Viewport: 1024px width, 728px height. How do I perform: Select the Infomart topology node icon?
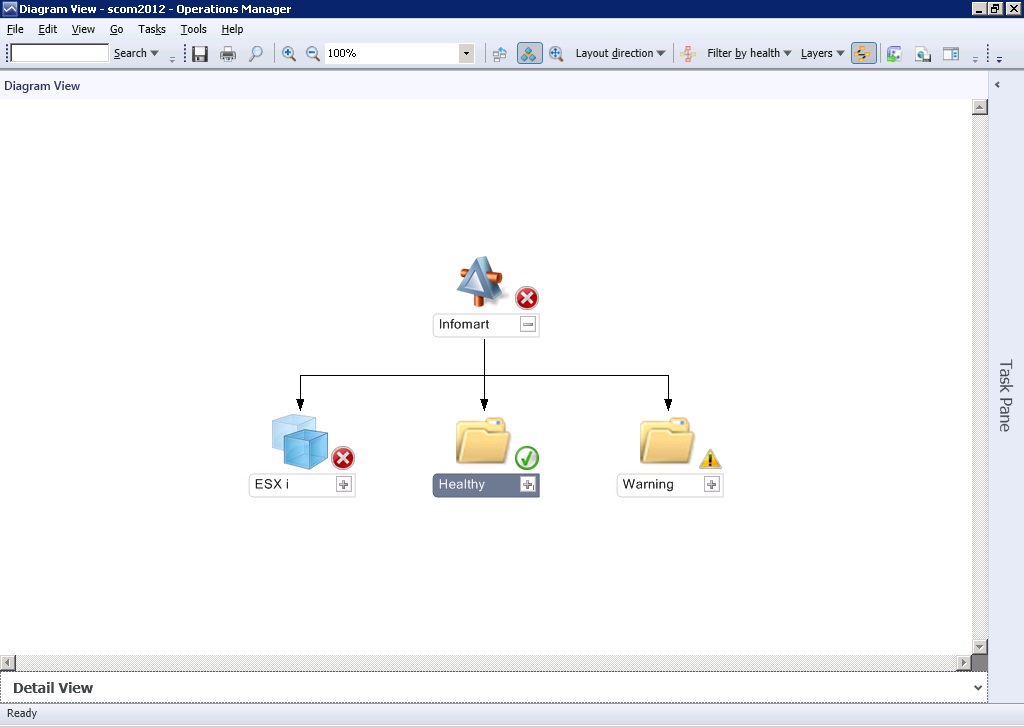(x=481, y=281)
